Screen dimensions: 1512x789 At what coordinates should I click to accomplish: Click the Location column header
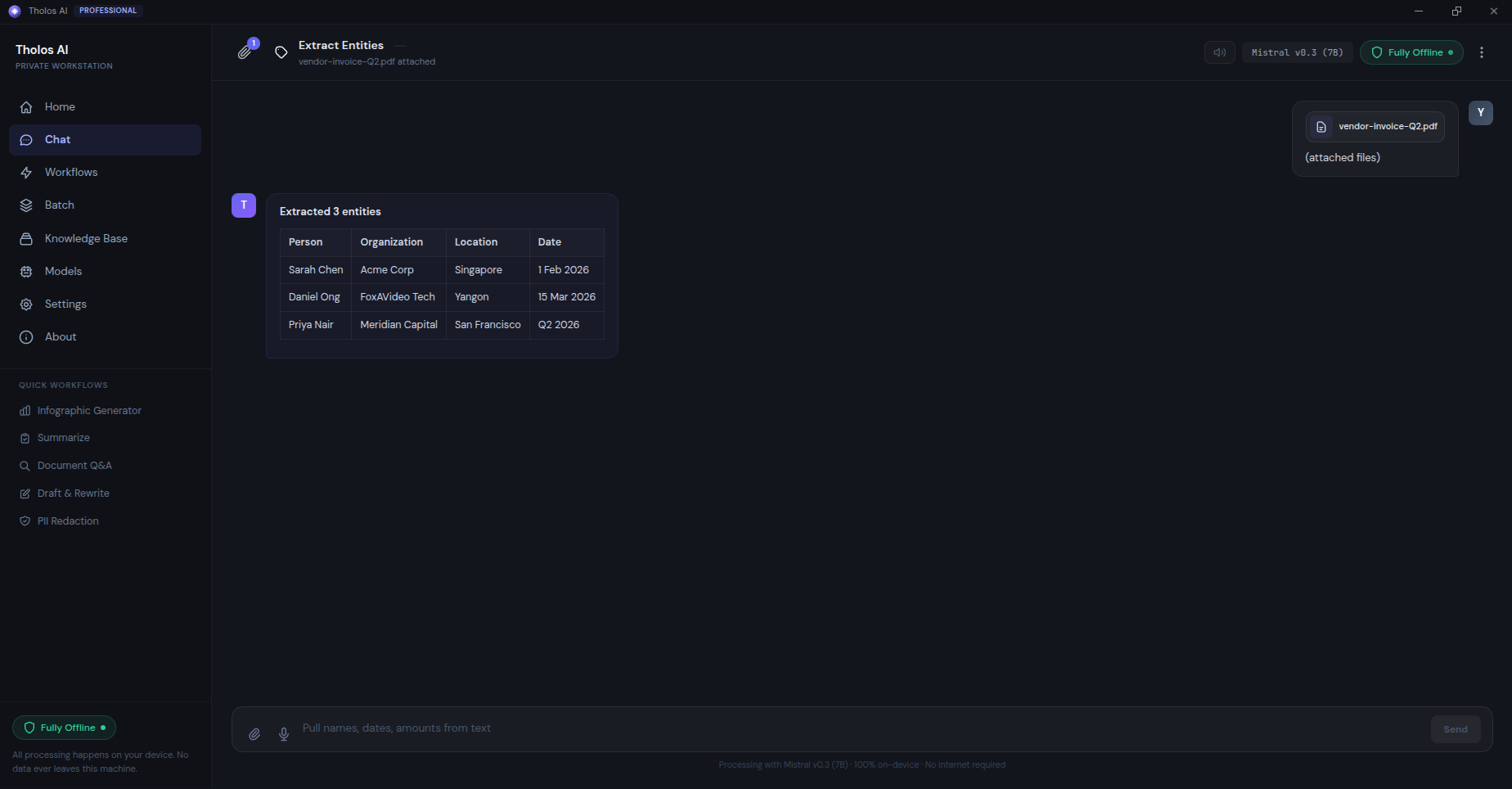pos(488,242)
